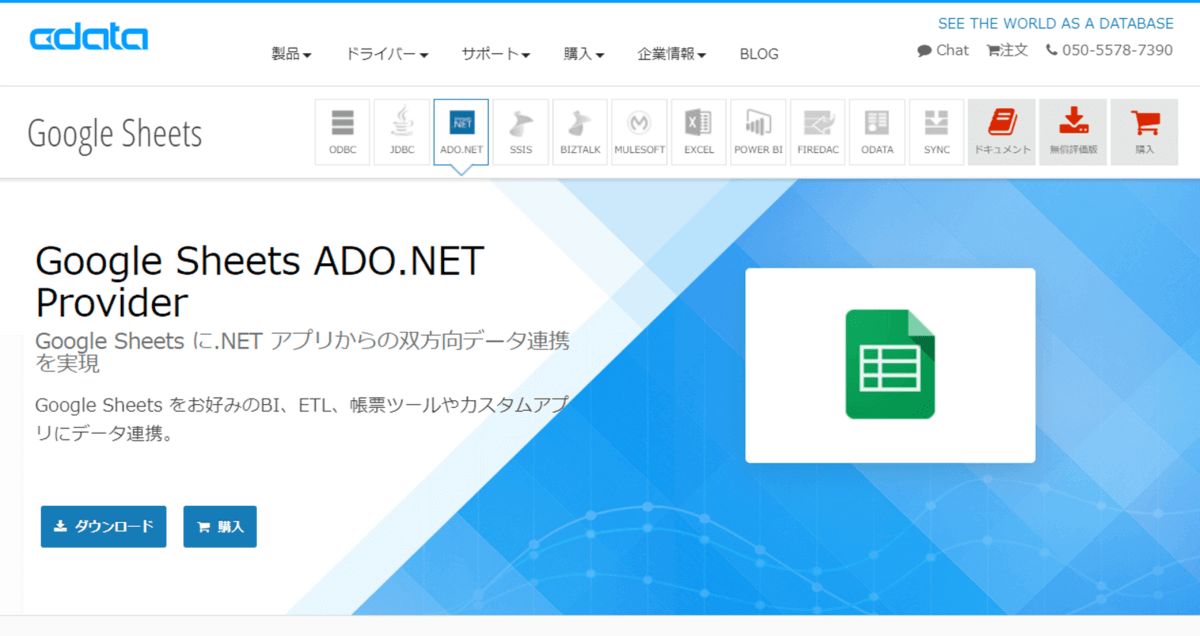
Task: Select the JDBC driver icon
Action: click(x=402, y=132)
